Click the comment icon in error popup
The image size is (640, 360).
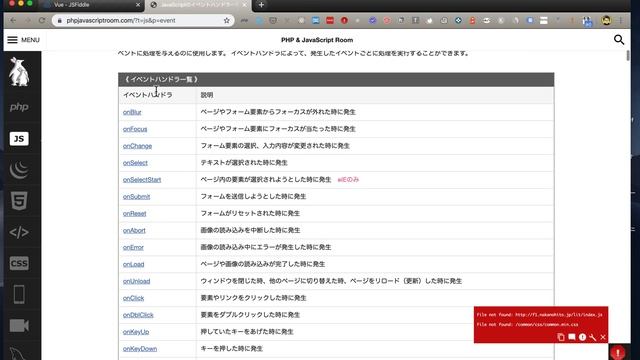(x=571, y=337)
